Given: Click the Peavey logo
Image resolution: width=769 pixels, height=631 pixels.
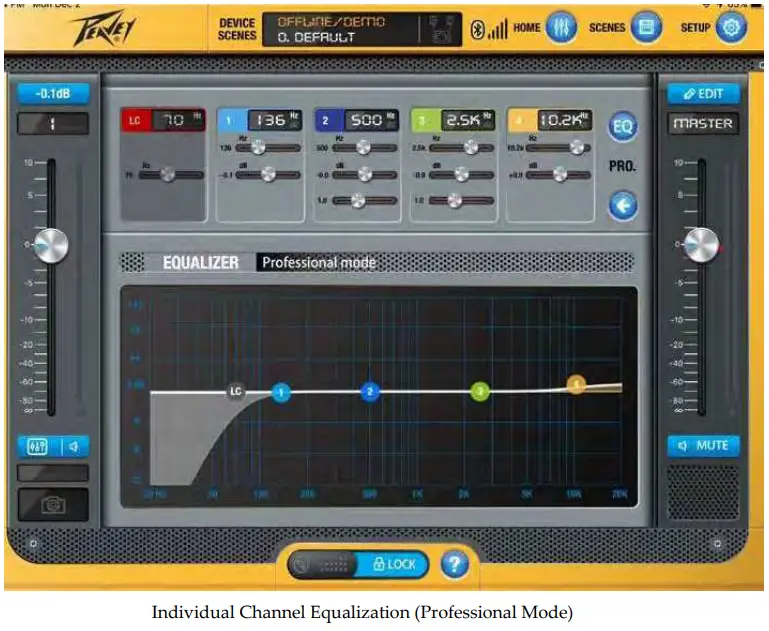Looking at the screenshot, I should tap(104, 28).
